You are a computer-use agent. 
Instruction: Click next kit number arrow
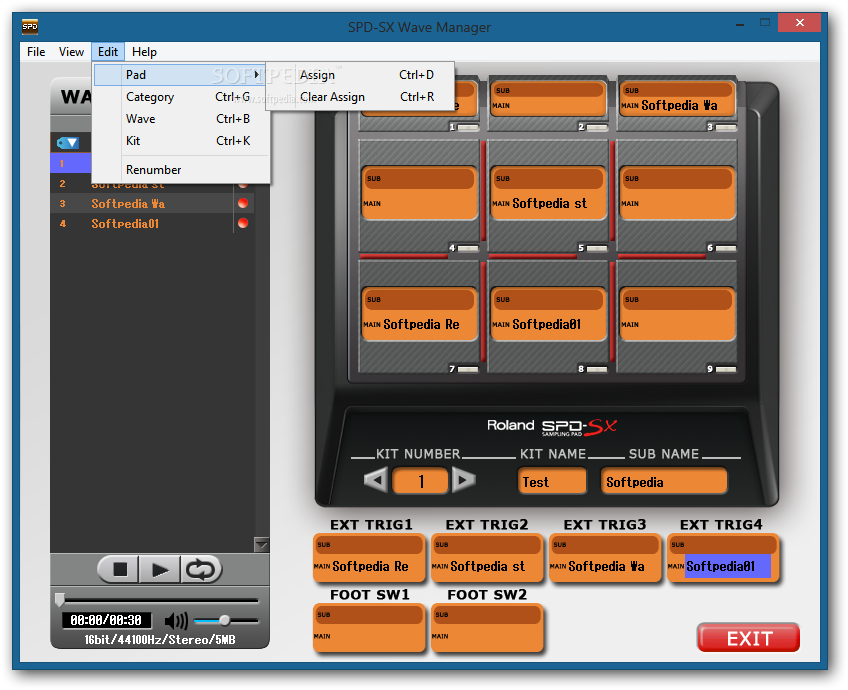pyautogui.click(x=463, y=480)
